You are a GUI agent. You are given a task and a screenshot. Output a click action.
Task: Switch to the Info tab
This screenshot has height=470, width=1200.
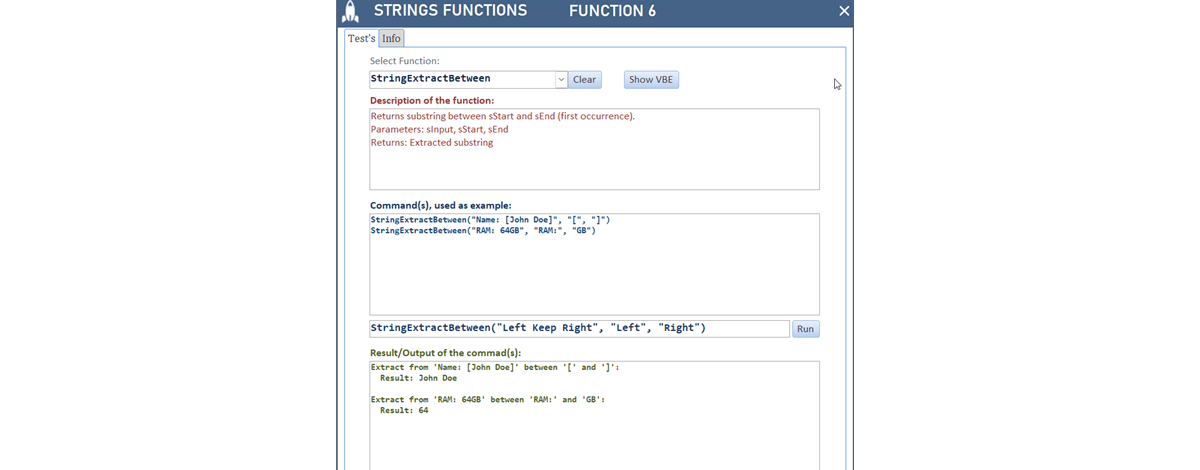[x=391, y=38]
